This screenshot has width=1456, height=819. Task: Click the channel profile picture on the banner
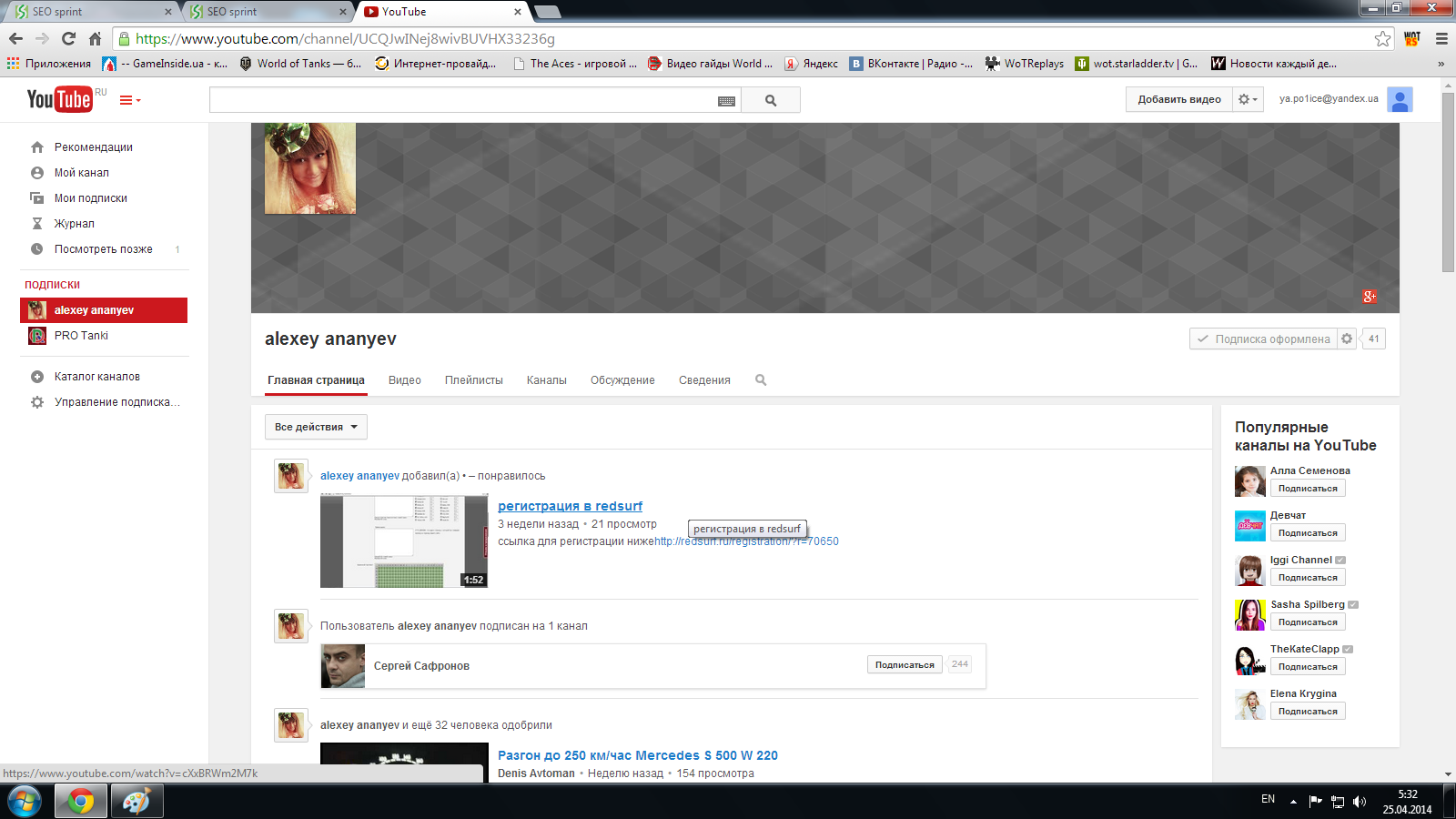click(310, 168)
